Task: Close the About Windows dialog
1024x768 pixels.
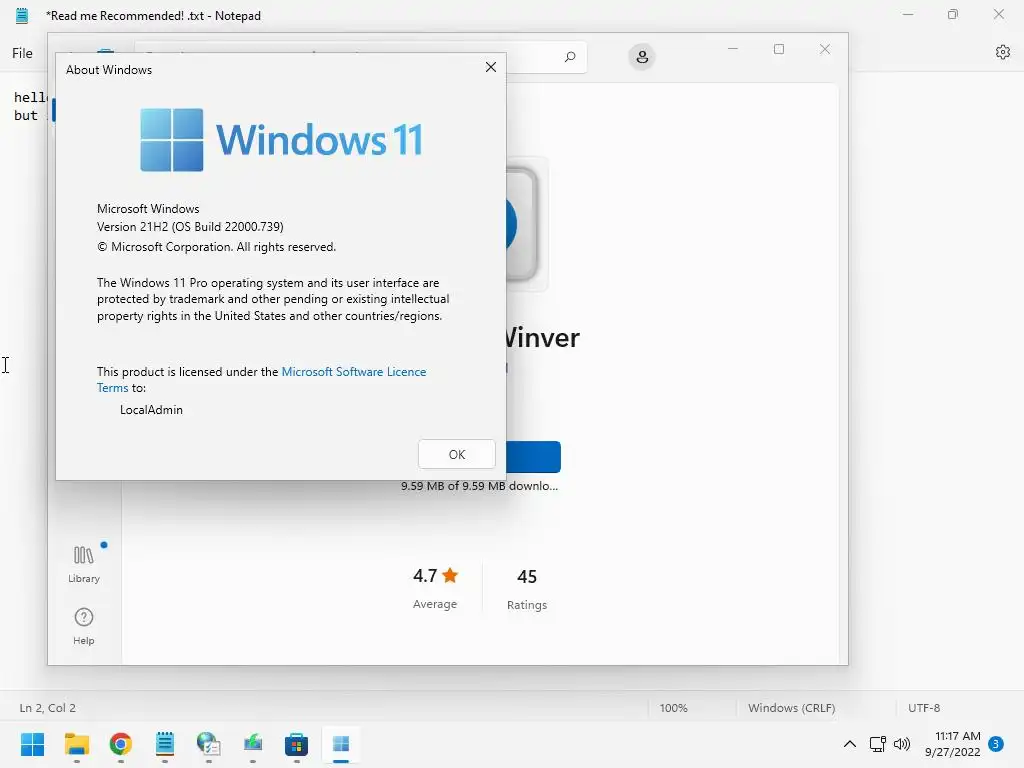Action: tap(491, 67)
